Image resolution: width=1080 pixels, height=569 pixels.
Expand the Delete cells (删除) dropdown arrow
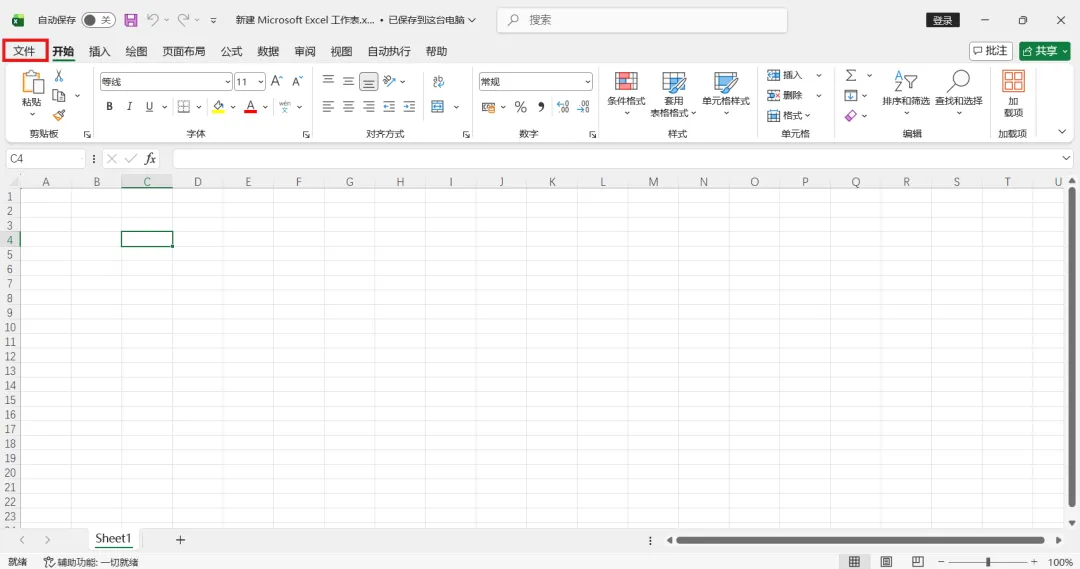point(819,95)
